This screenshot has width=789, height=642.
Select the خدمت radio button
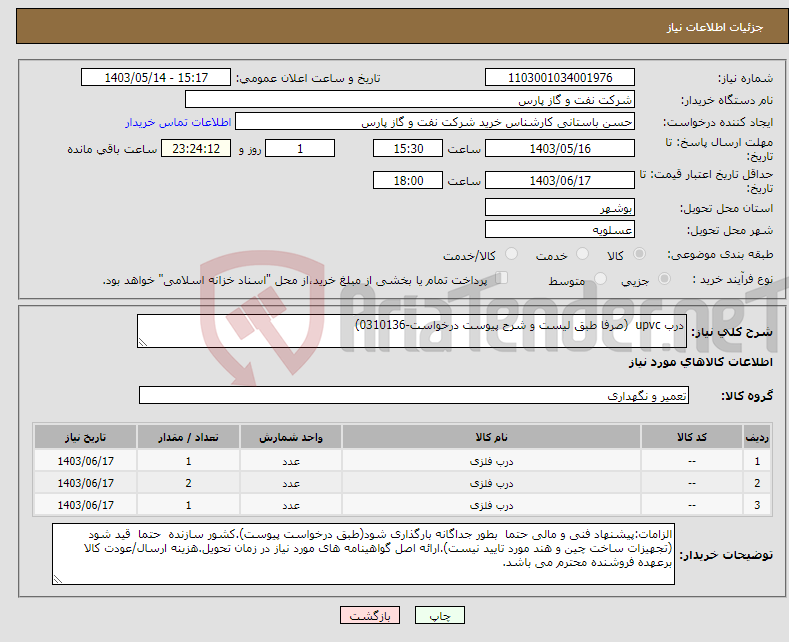(x=582, y=254)
